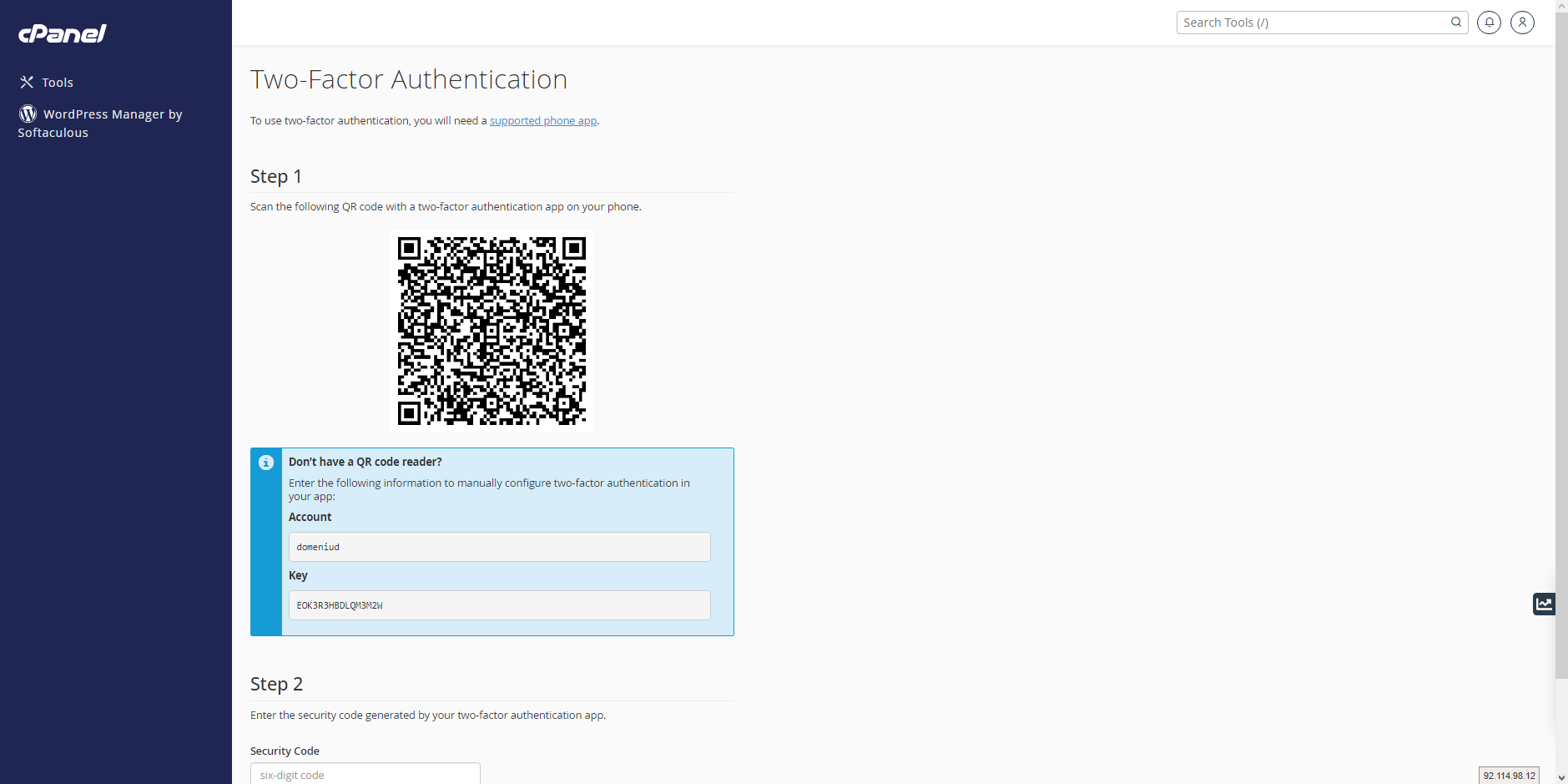The width and height of the screenshot is (1568, 784).
Task: Click the blue info icon in the callout
Action: coord(266,463)
